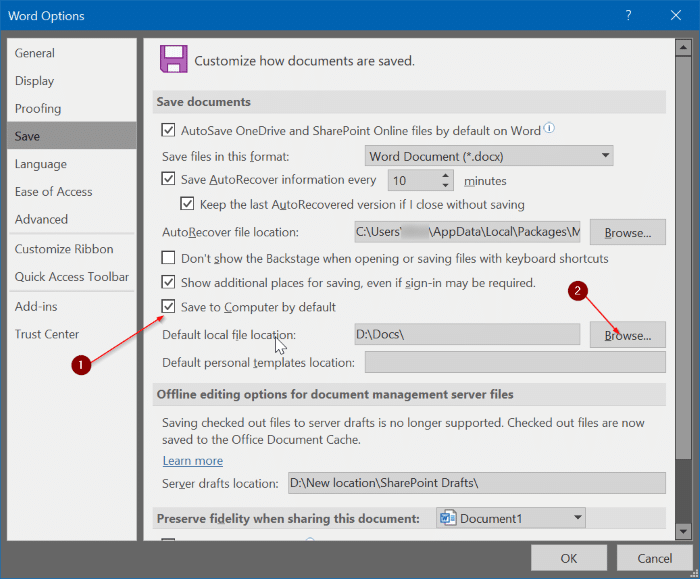The height and width of the screenshot is (579, 700).
Task: Close the Word Options window
Action: tap(676, 16)
